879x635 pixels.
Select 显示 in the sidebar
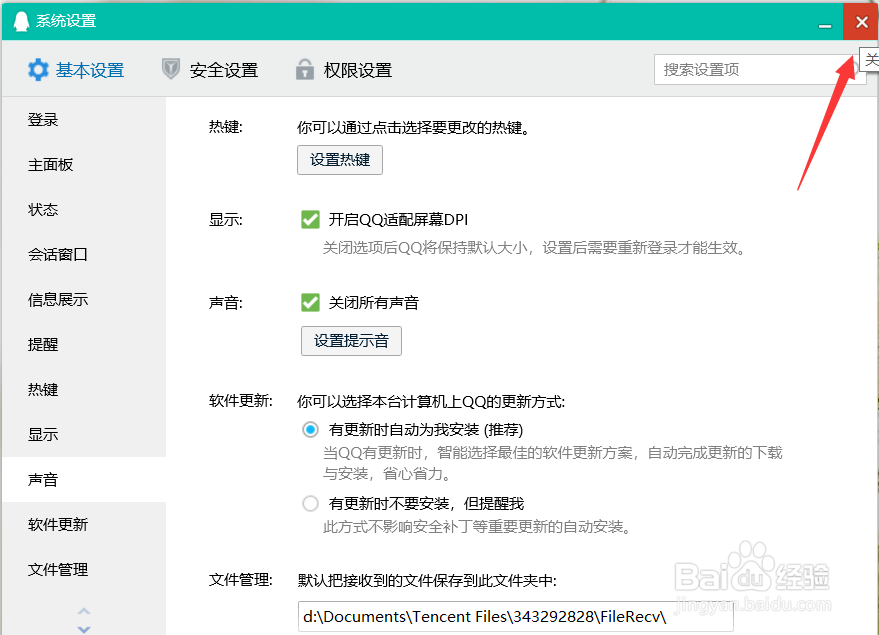84,434
